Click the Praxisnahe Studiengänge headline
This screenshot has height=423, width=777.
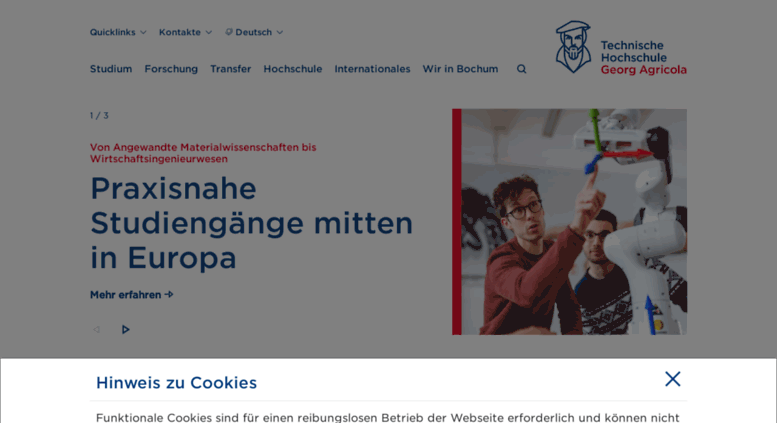251,223
